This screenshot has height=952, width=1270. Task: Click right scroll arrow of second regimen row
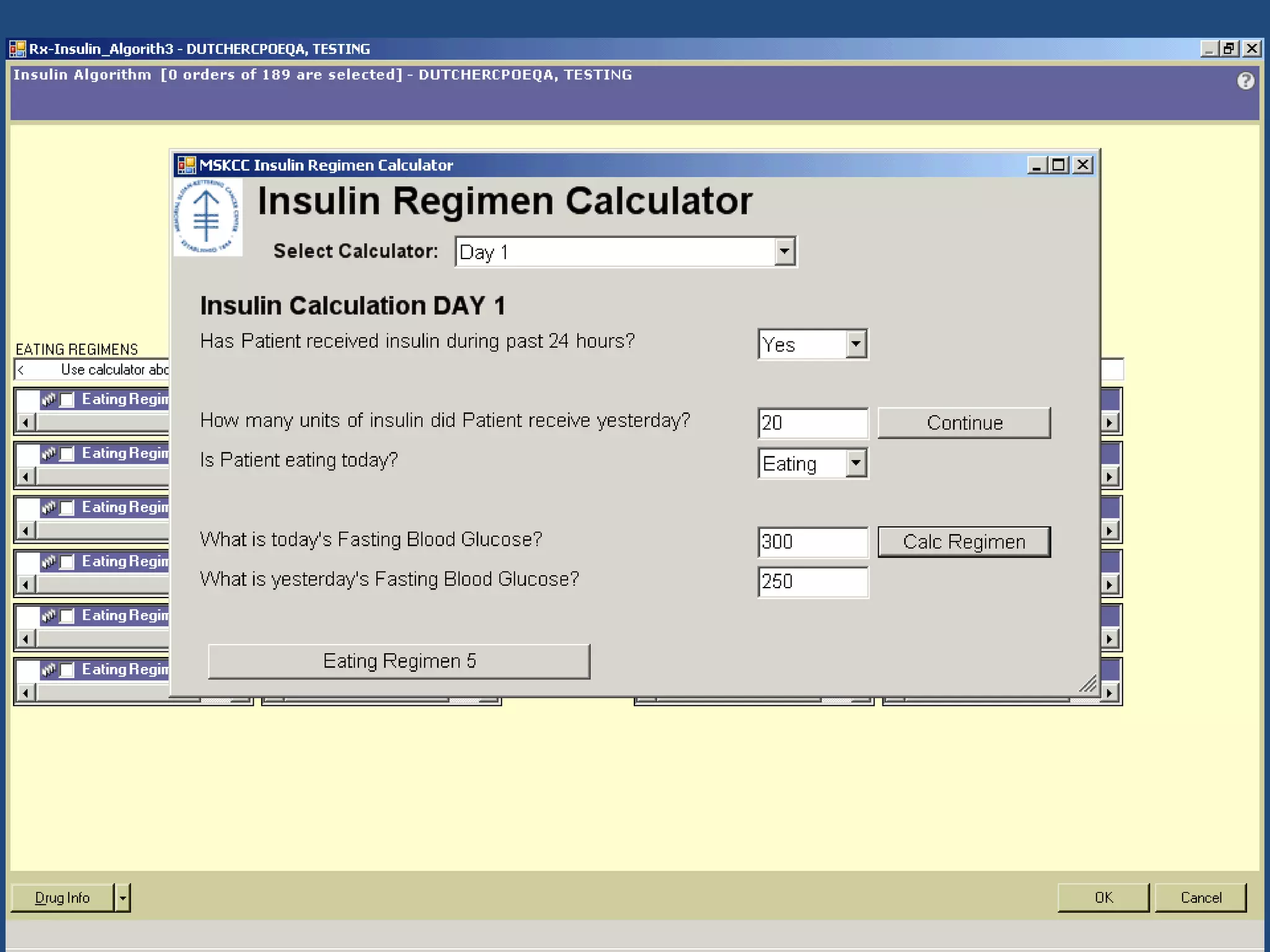click(x=1109, y=477)
